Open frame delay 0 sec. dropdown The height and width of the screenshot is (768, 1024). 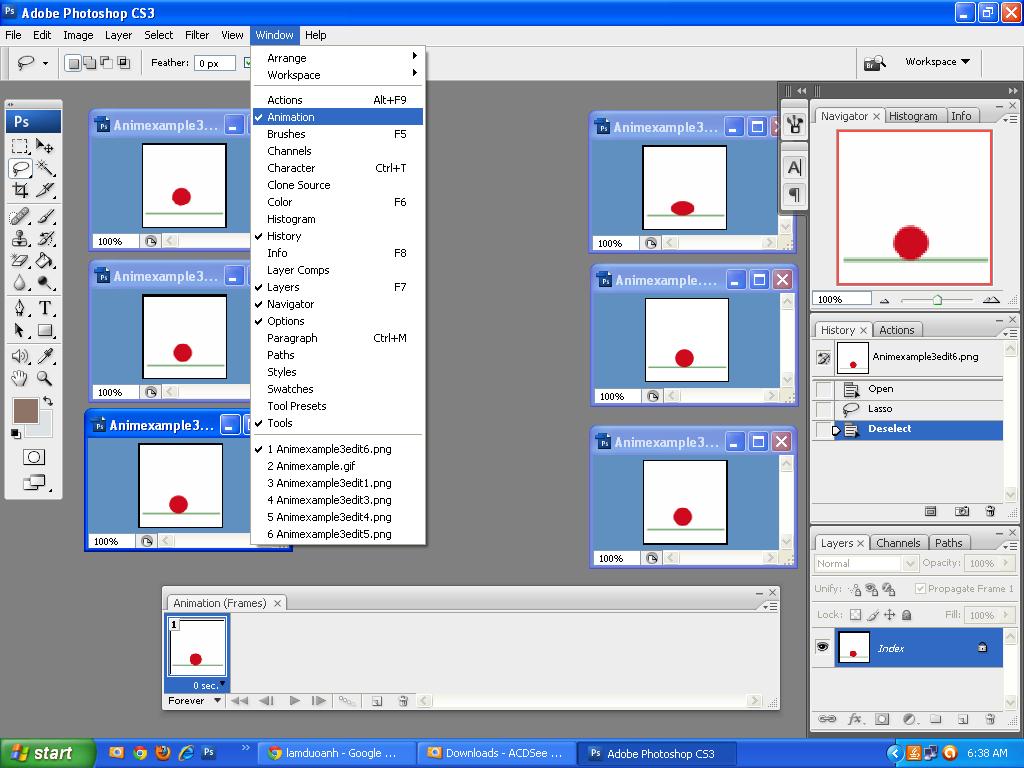[208, 685]
